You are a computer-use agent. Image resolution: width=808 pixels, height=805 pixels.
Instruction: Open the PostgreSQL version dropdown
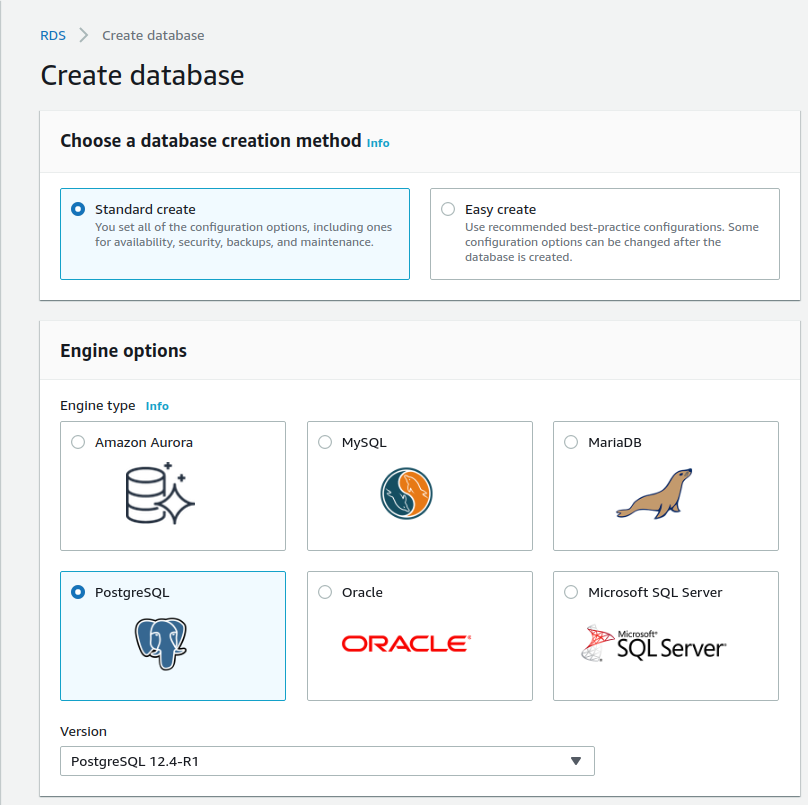[x=327, y=761]
